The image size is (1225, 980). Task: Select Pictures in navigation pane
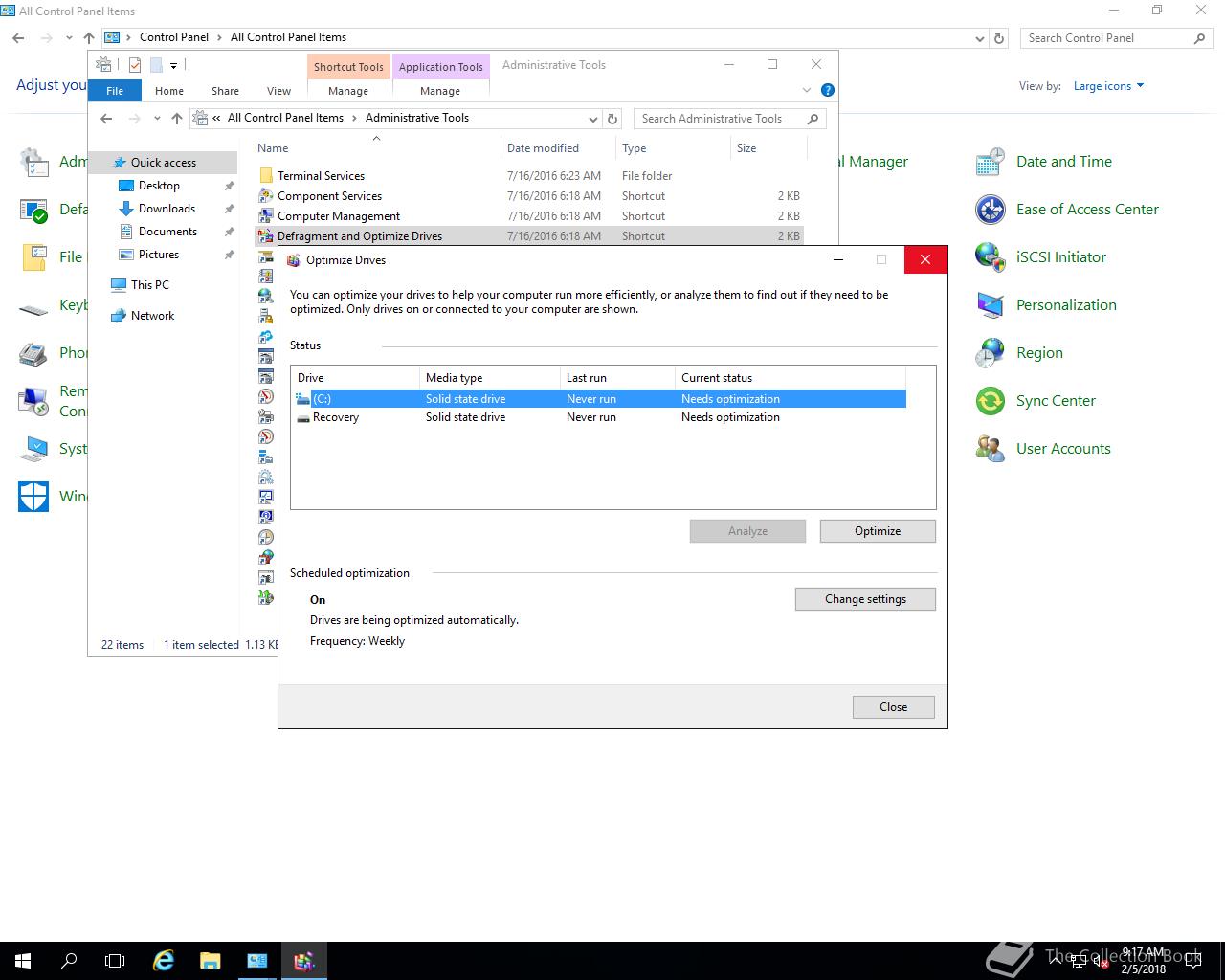point(159,255)
